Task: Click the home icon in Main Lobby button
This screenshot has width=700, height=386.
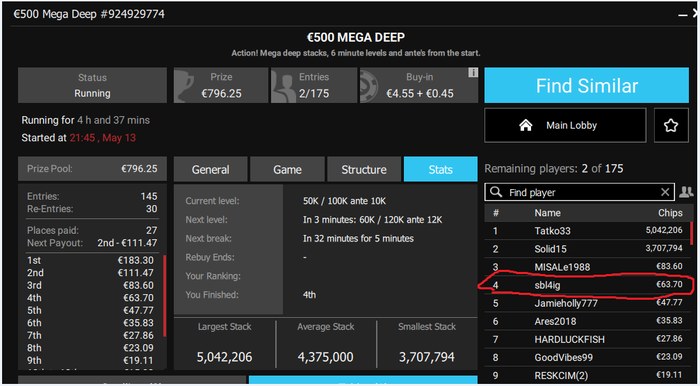Action: [x=525, y=125]
